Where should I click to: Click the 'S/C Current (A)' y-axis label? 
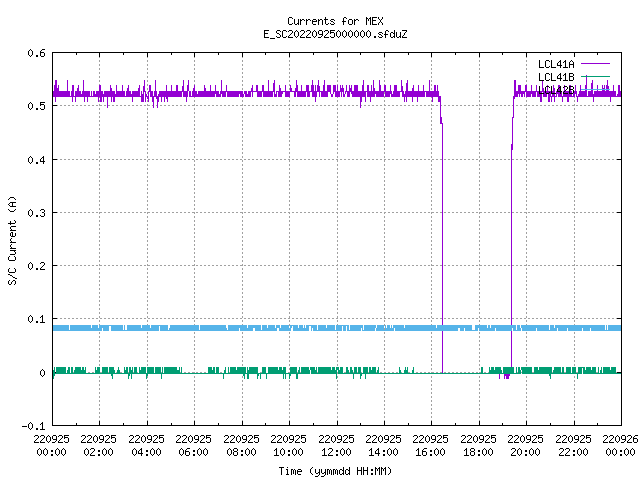point(13,241)
